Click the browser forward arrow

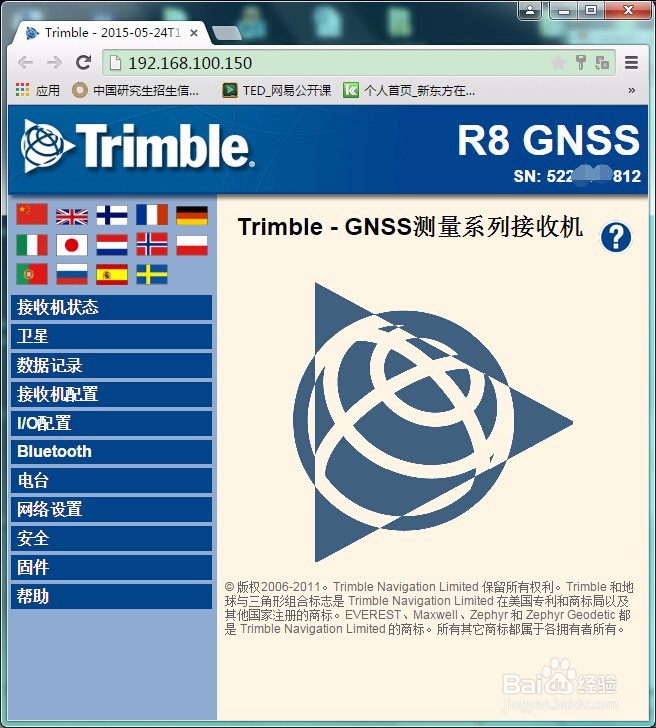(54, 63)
